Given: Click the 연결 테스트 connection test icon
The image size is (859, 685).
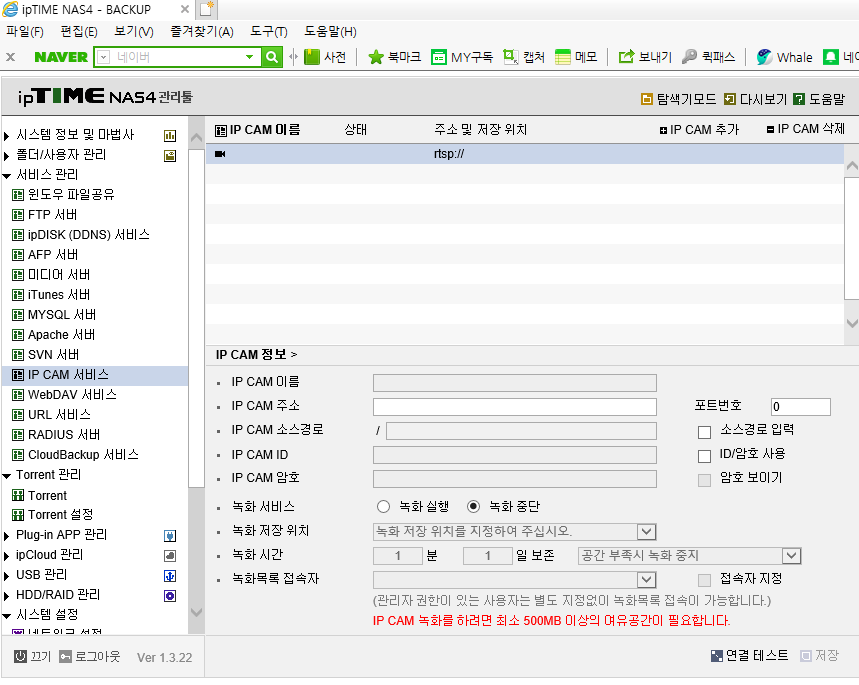Looking at the screenshot, I should click(717, 656).
